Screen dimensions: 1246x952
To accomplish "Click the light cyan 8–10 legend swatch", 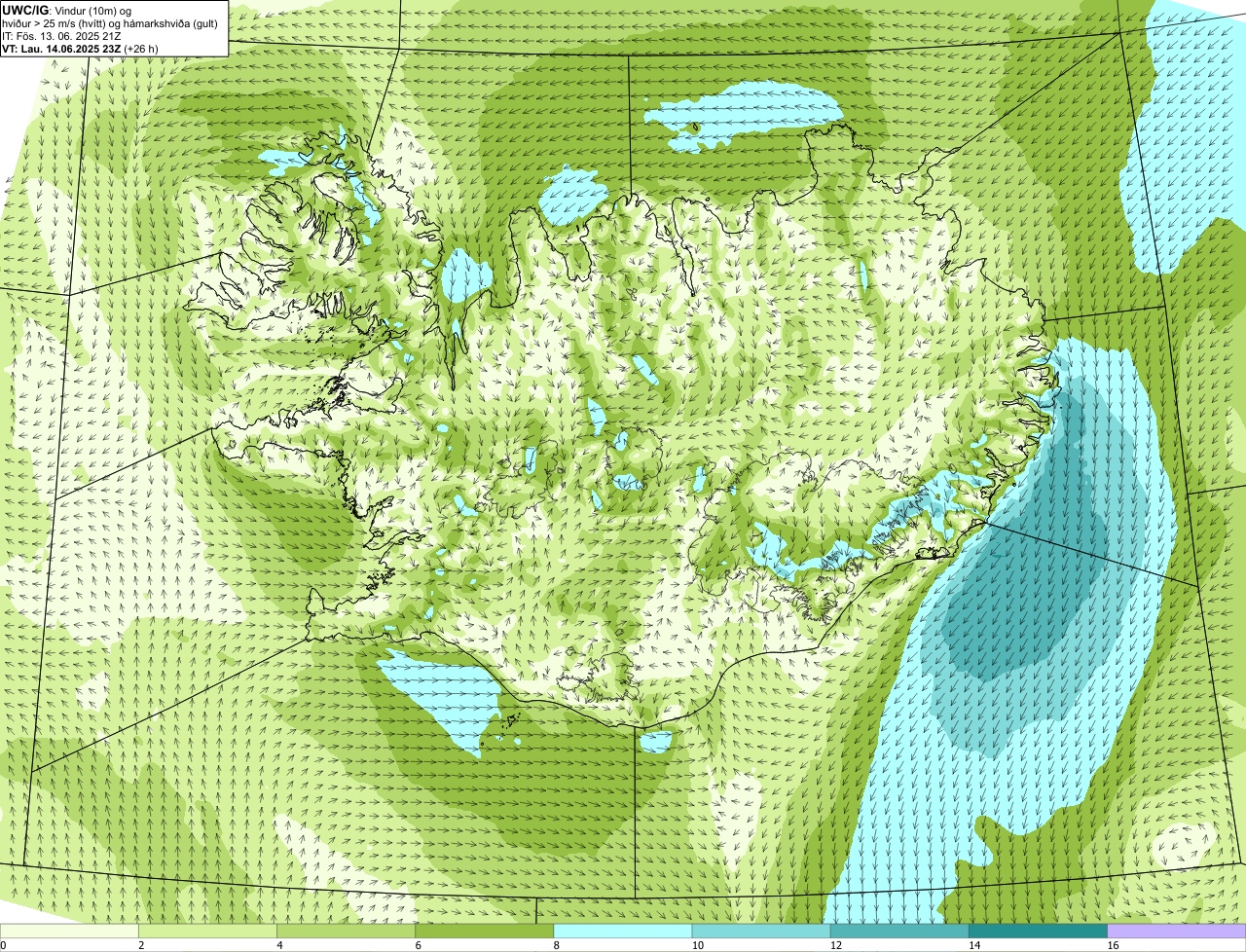I will click(623, 931).
